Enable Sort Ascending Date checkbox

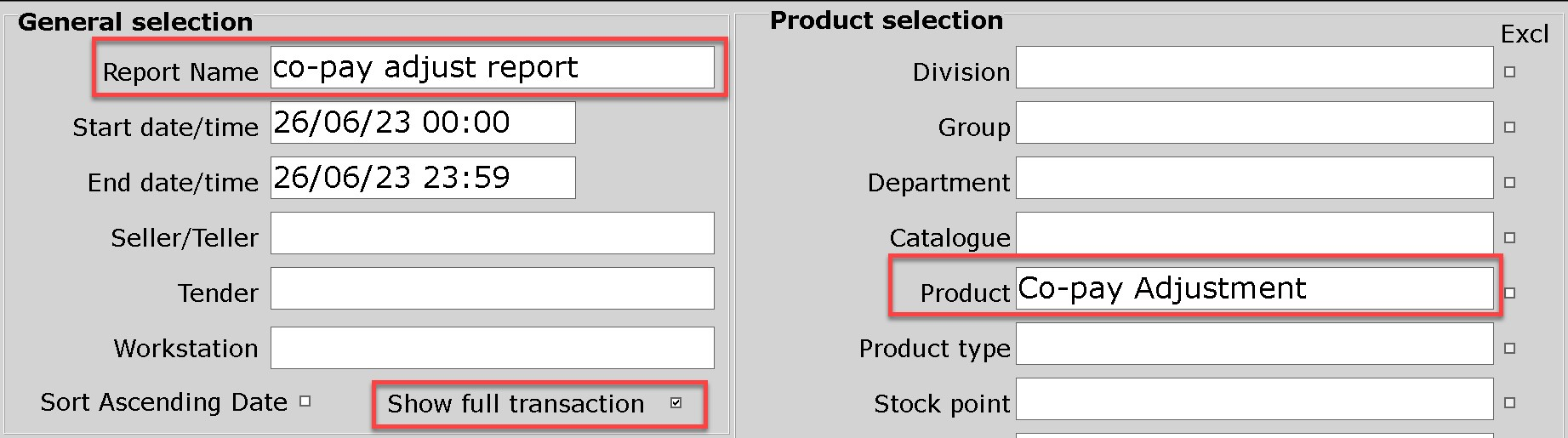(x=305, y=401)
